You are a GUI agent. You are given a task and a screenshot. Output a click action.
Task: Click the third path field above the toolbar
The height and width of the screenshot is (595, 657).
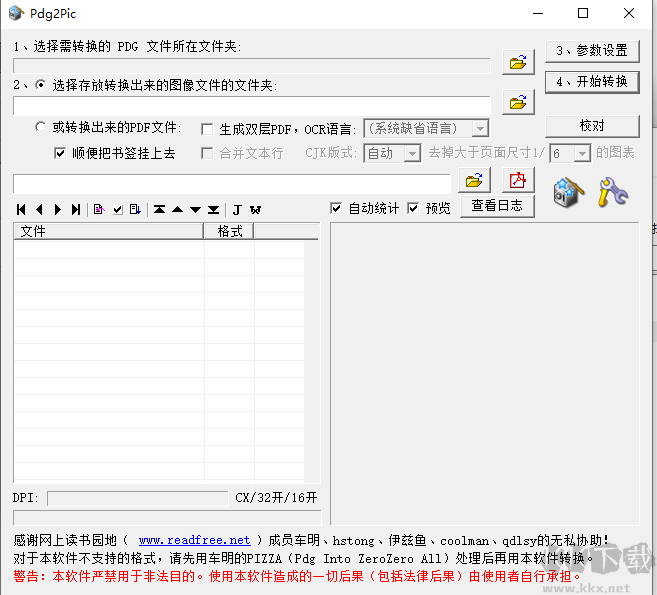pyautogui.click(x=232, y=184)
